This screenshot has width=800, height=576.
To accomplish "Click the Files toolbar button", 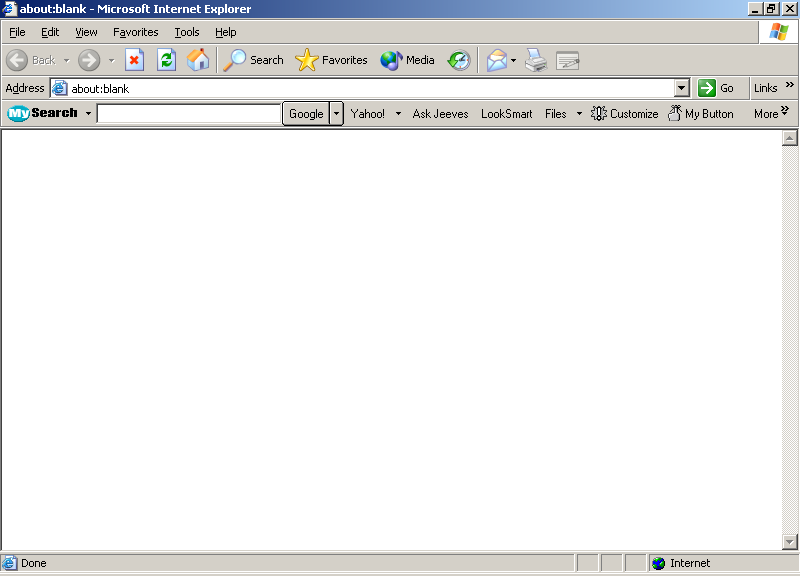I will [x=556, y=113].
